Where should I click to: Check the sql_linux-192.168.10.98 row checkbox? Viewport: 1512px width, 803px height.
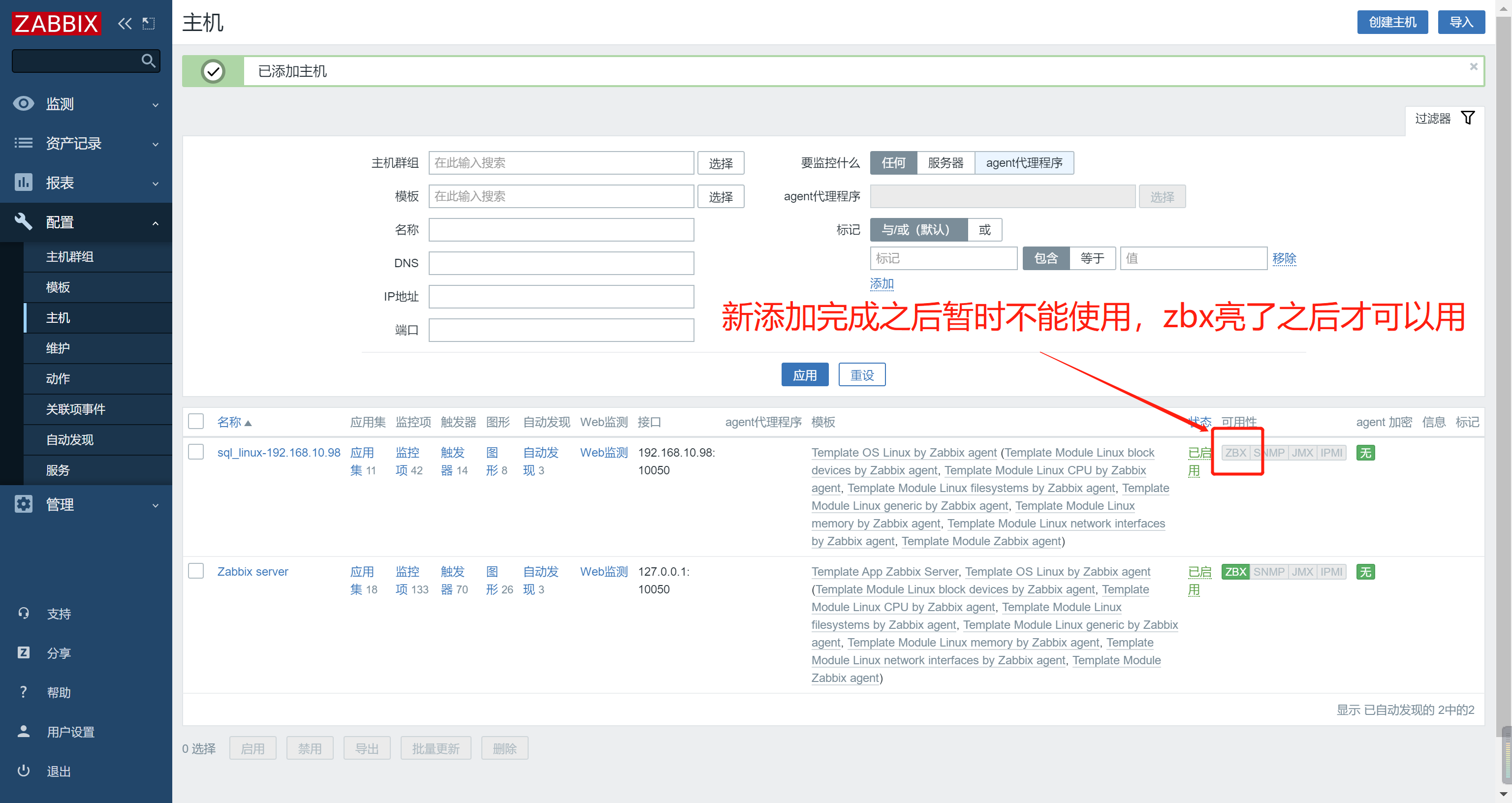(196, 452)
